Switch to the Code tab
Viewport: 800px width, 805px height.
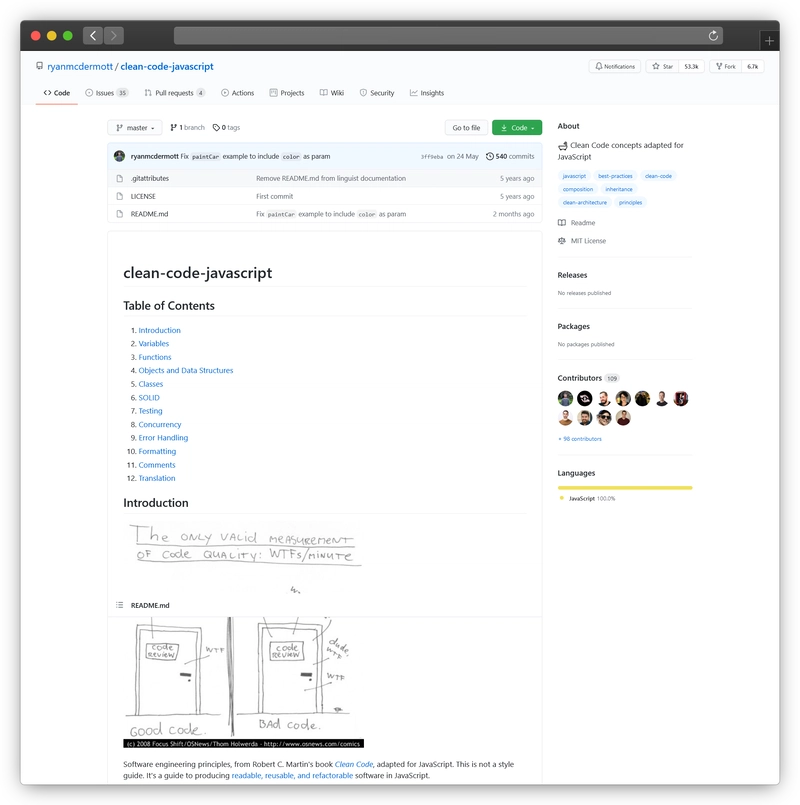pyautogui.click(x=56, y=93)
